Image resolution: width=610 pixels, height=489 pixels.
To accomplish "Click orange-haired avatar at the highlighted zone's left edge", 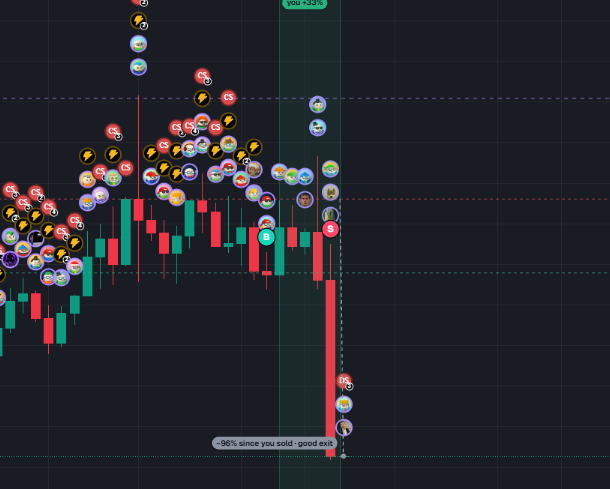I will [279, 172].
